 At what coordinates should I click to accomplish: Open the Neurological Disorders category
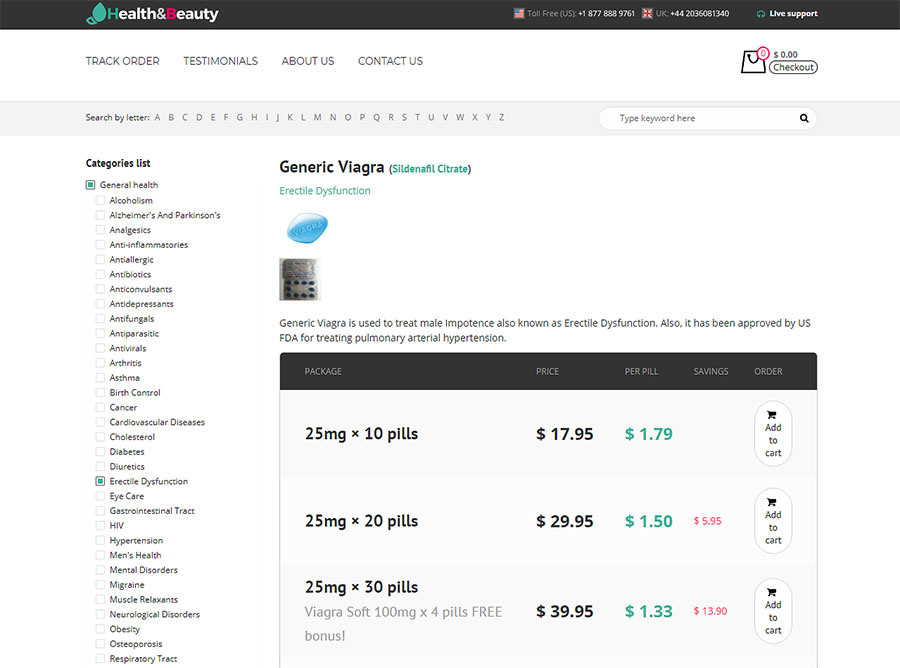click(154, 614)
